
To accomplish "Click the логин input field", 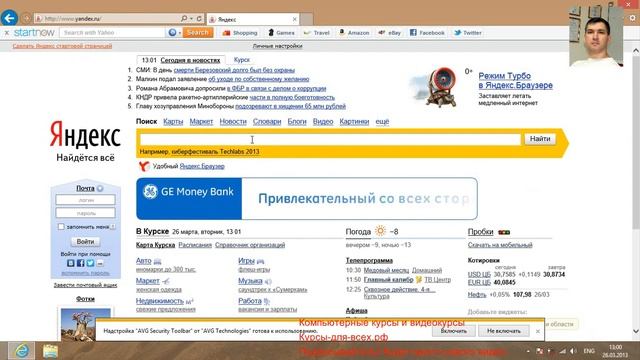I will pos(85,200).
